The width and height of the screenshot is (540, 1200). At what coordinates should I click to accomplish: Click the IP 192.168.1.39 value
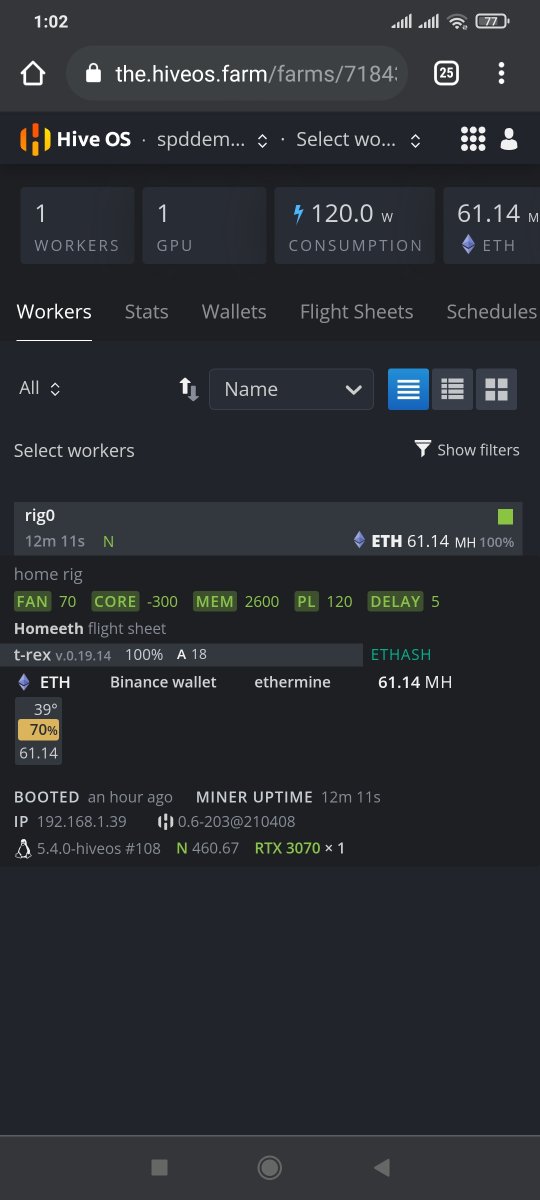coord(82,822)
